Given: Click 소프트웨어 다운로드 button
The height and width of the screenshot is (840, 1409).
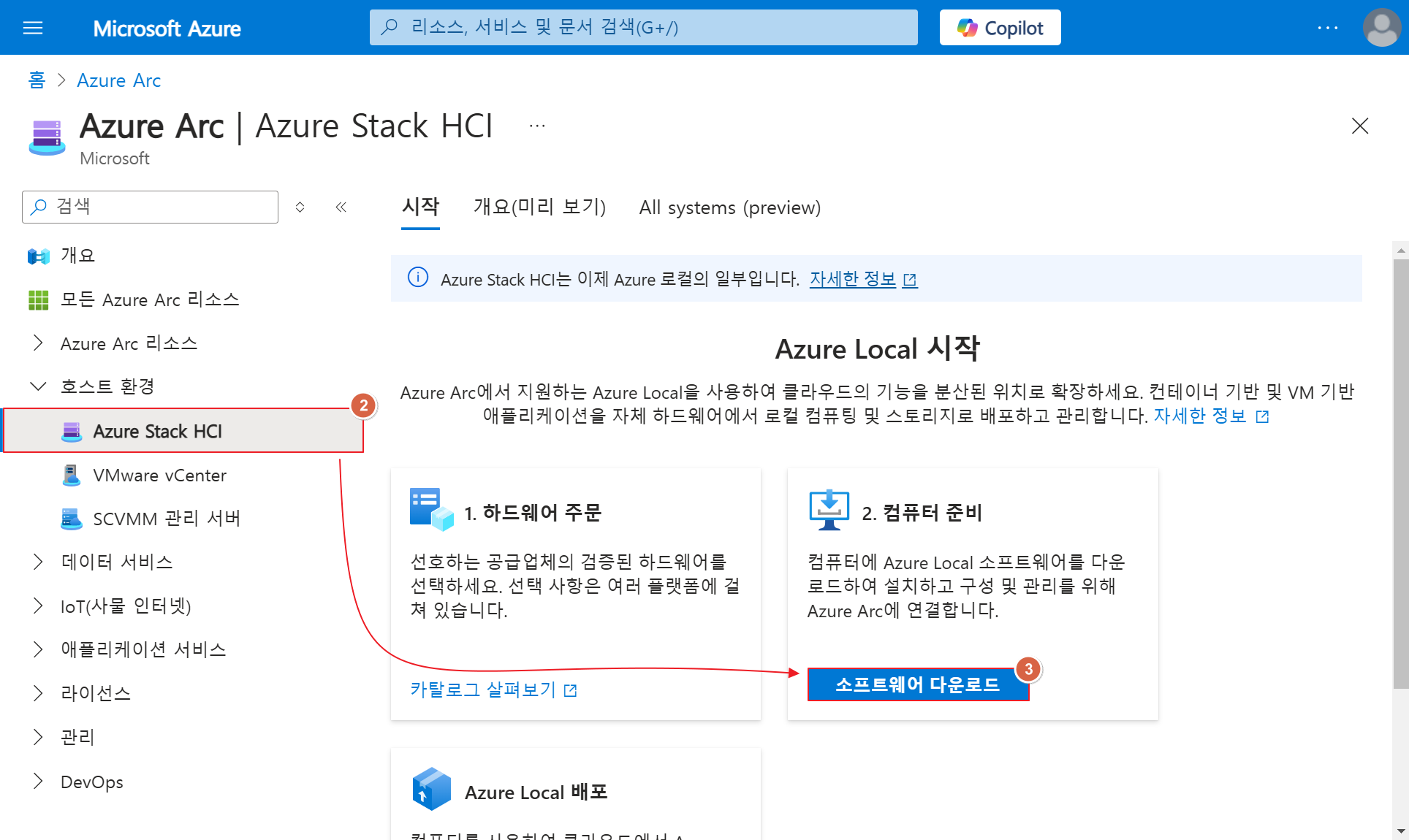Looking at the screenshot, I should [x=918, y=684].
